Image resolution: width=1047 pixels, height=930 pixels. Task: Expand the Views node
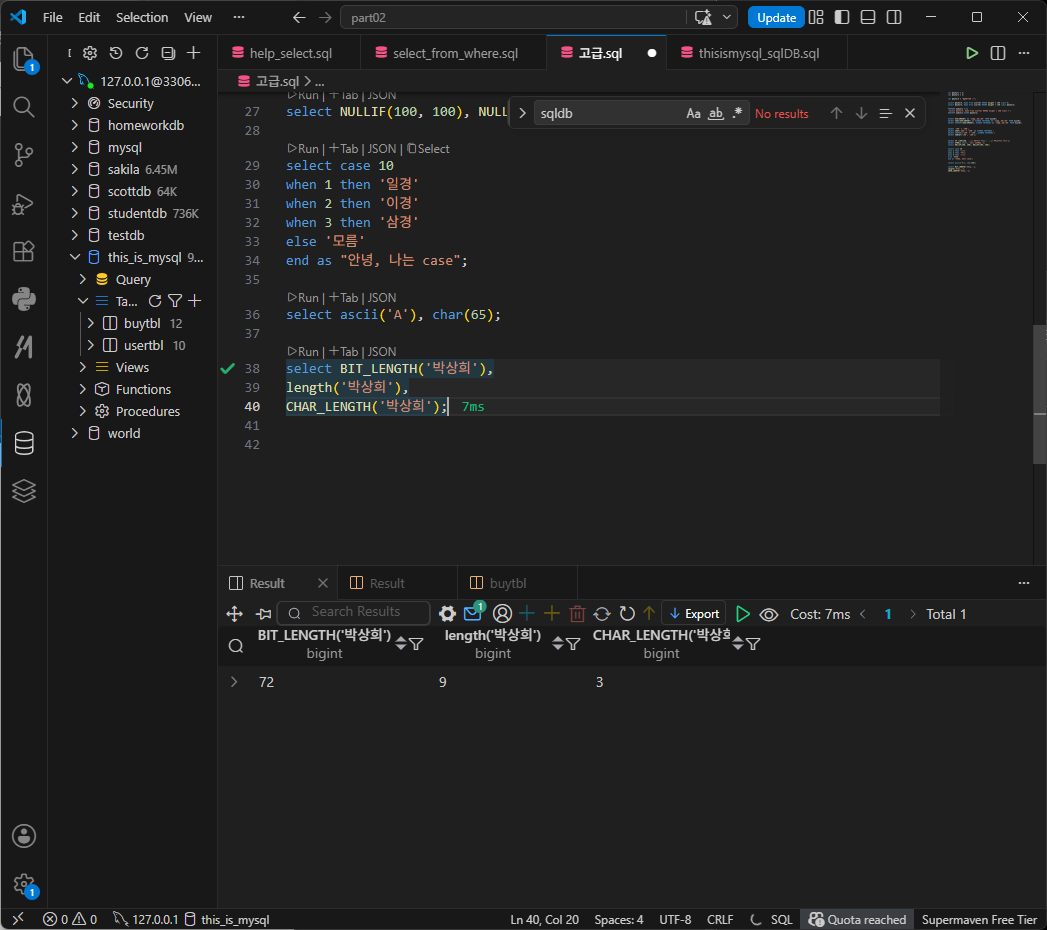pyautogui.click(x=83, y=367)
